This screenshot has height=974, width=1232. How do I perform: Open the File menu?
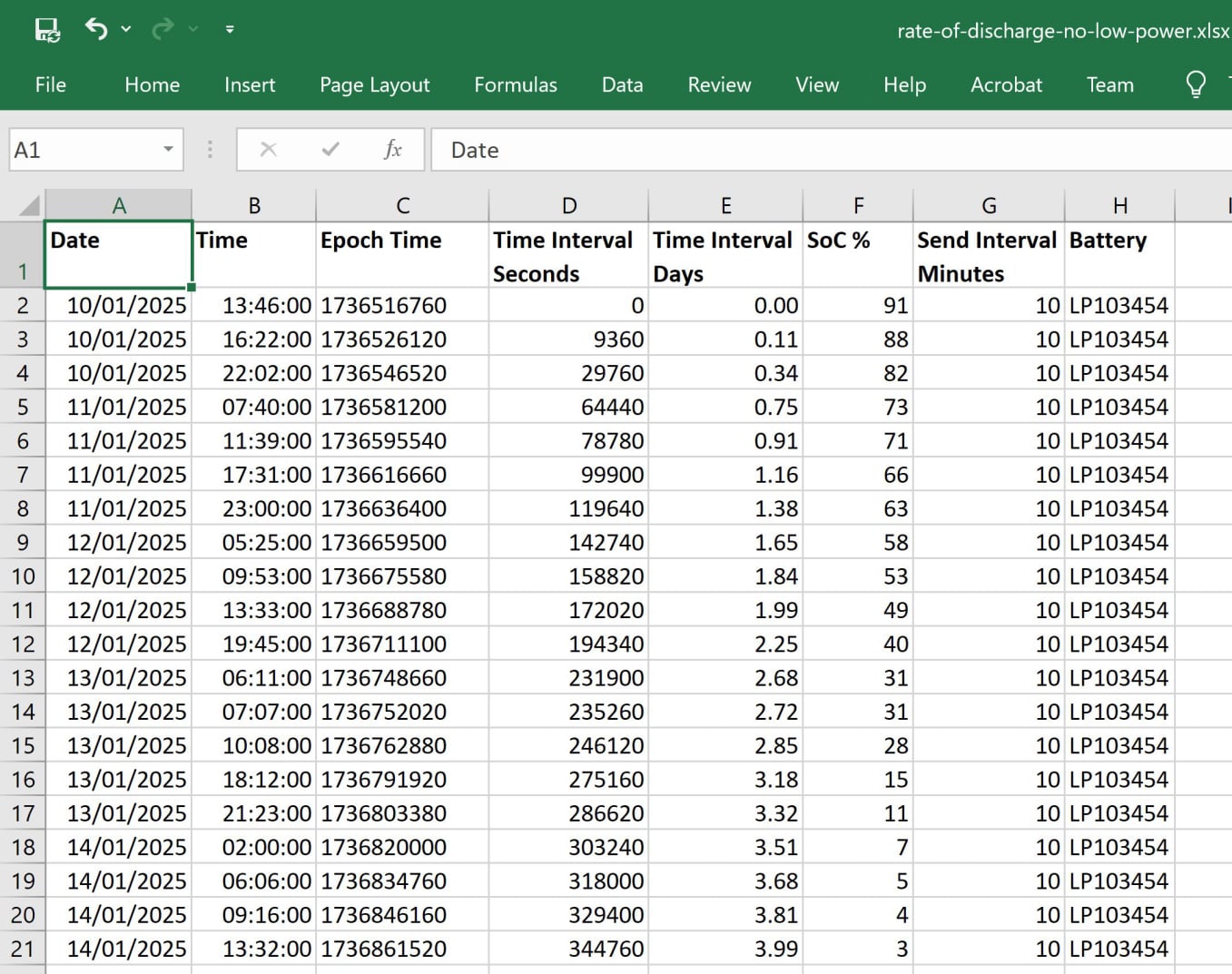click(x=50, y=84)
